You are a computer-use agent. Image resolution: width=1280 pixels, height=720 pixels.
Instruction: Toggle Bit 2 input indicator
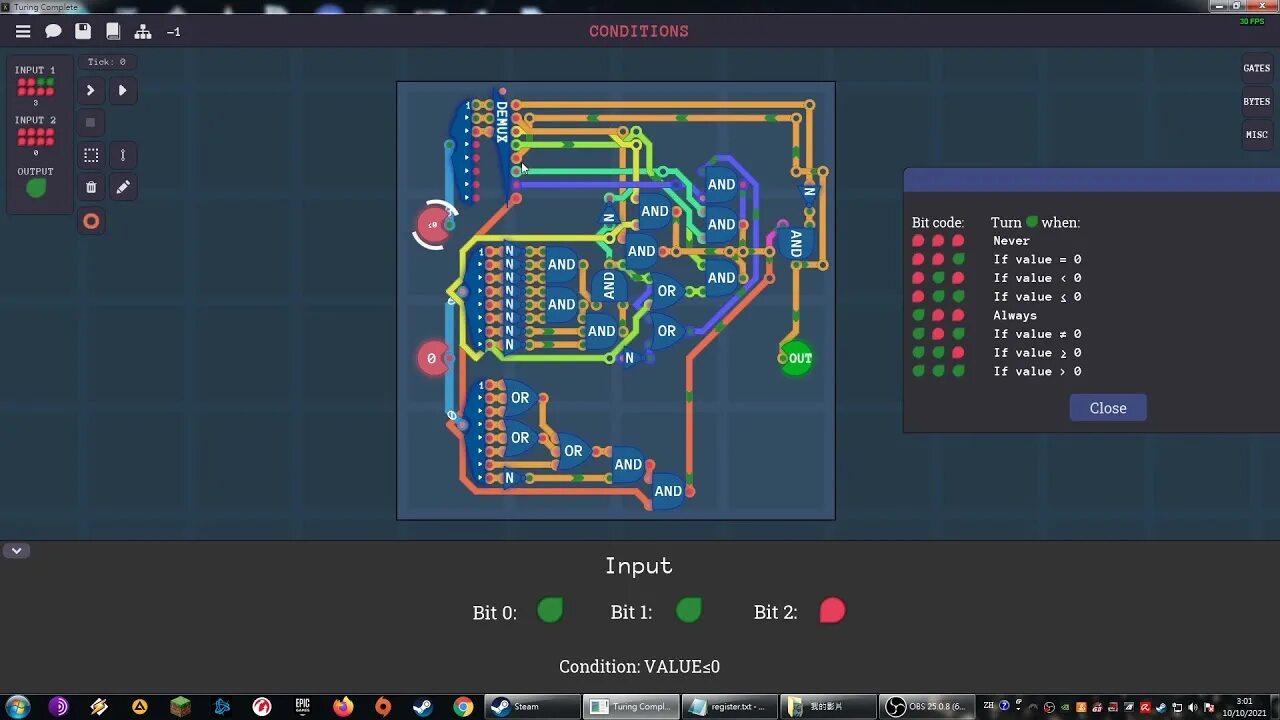pos(832,611)
